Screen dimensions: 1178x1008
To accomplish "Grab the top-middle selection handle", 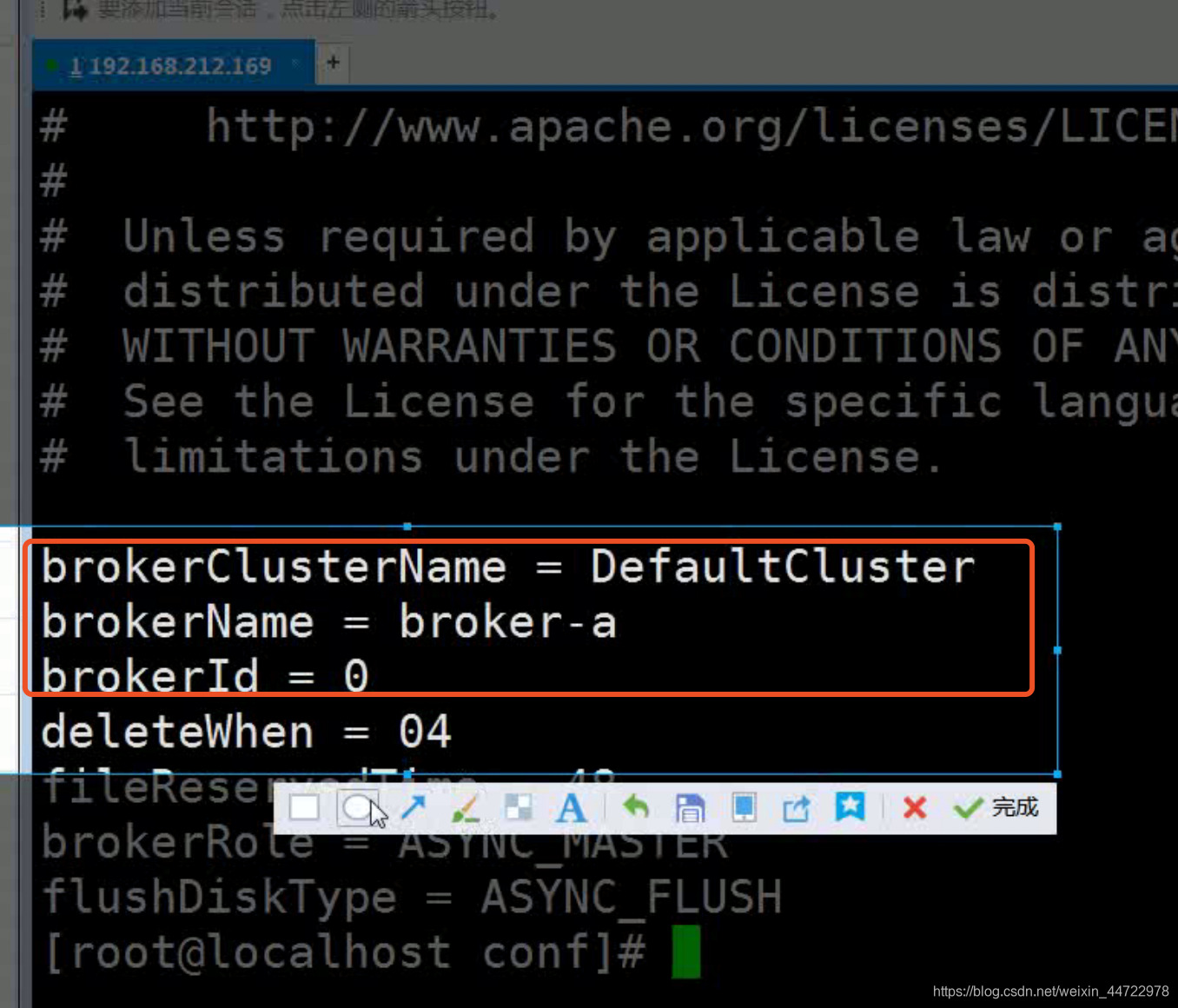I will click(407, 527).
